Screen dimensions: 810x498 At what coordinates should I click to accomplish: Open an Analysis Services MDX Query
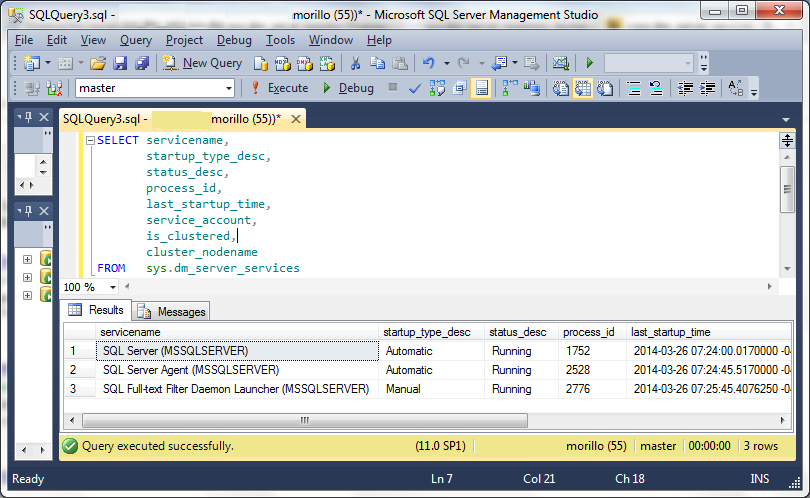(x=283, y=63)
